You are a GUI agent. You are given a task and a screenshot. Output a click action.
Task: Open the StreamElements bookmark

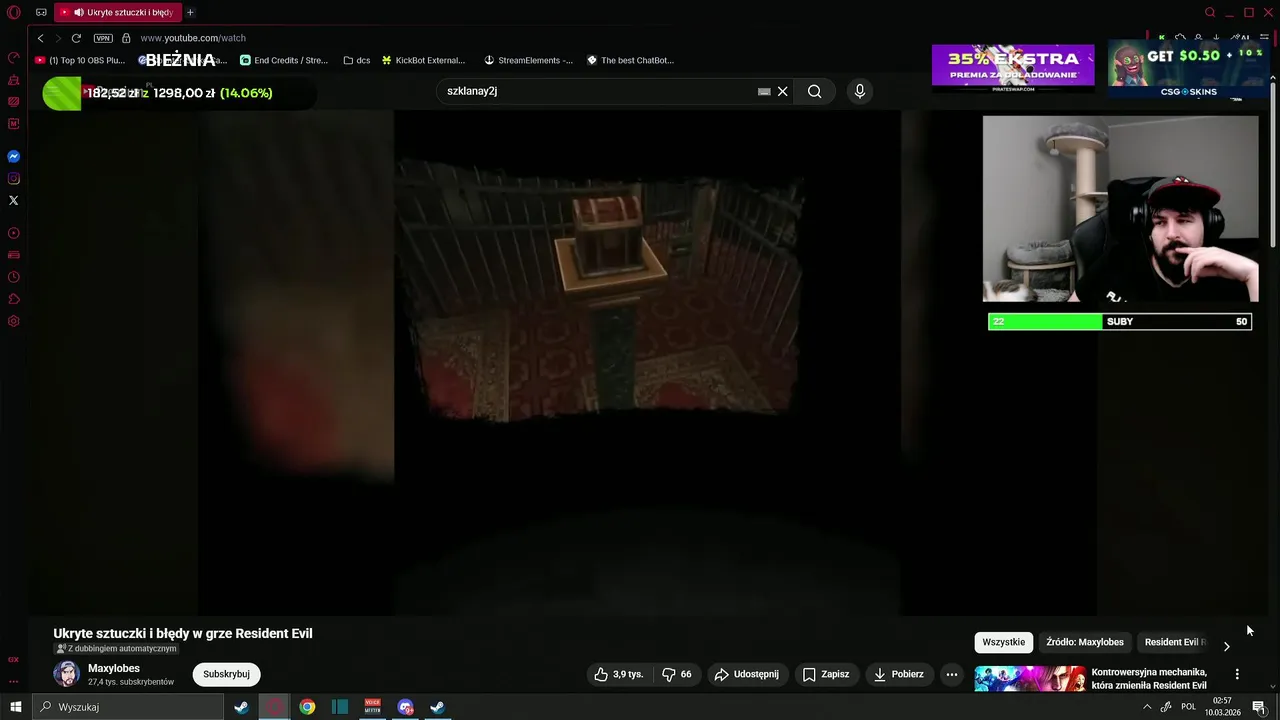click(x=528, y=60)
